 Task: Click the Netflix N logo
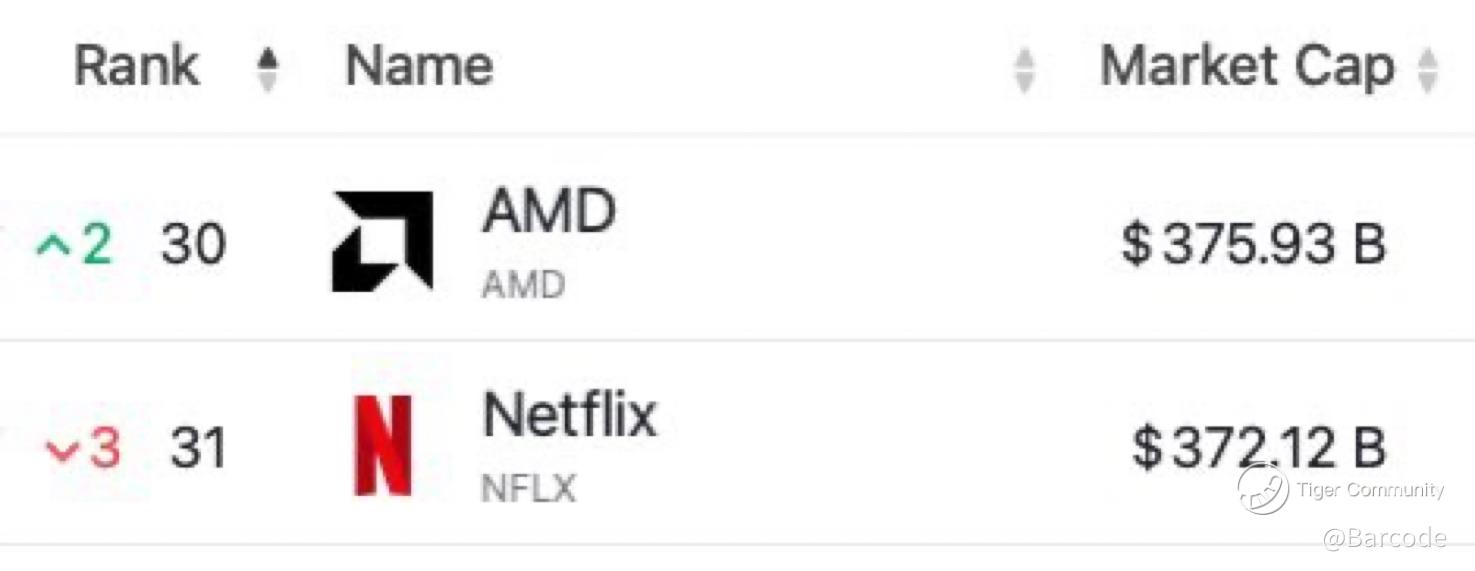(383, 445)
